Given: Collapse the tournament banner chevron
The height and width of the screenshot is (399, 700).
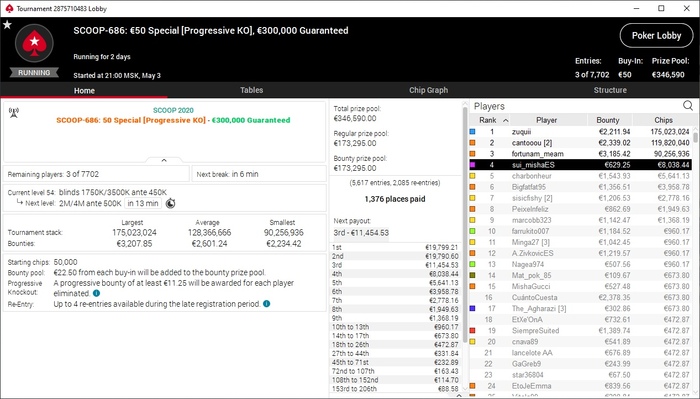Looking at the screenshot, I should (x=164, y=160).
